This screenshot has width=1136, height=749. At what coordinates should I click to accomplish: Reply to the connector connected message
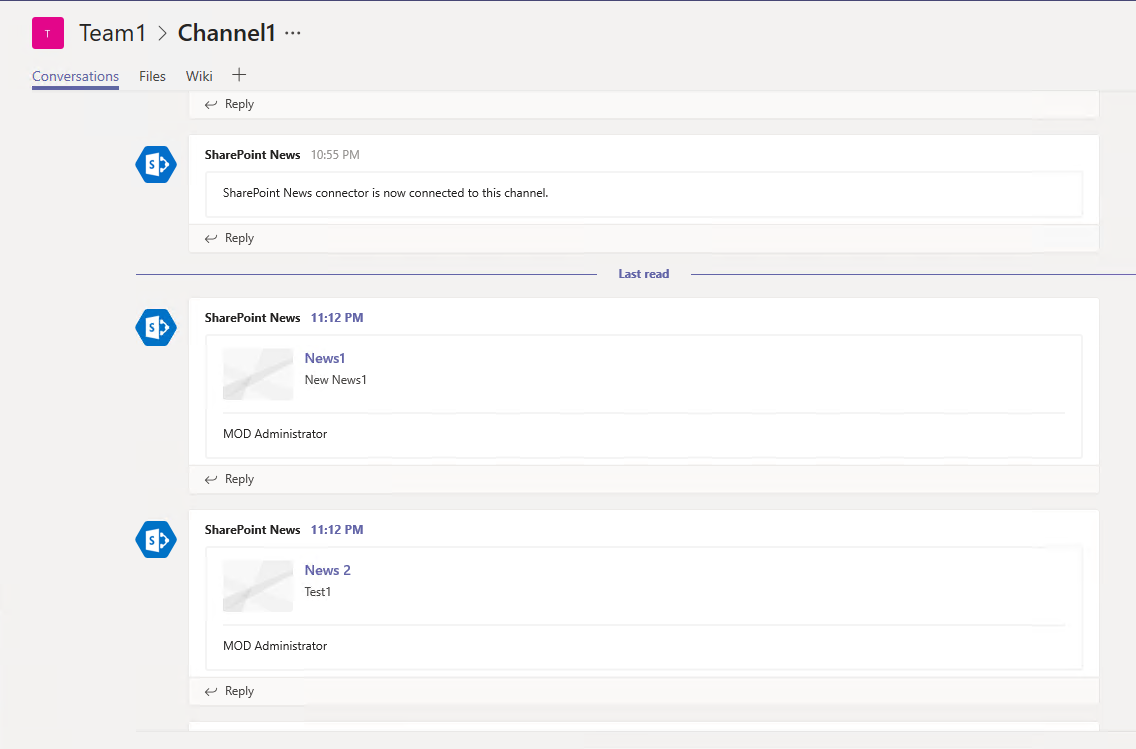(x=229, y=238)
